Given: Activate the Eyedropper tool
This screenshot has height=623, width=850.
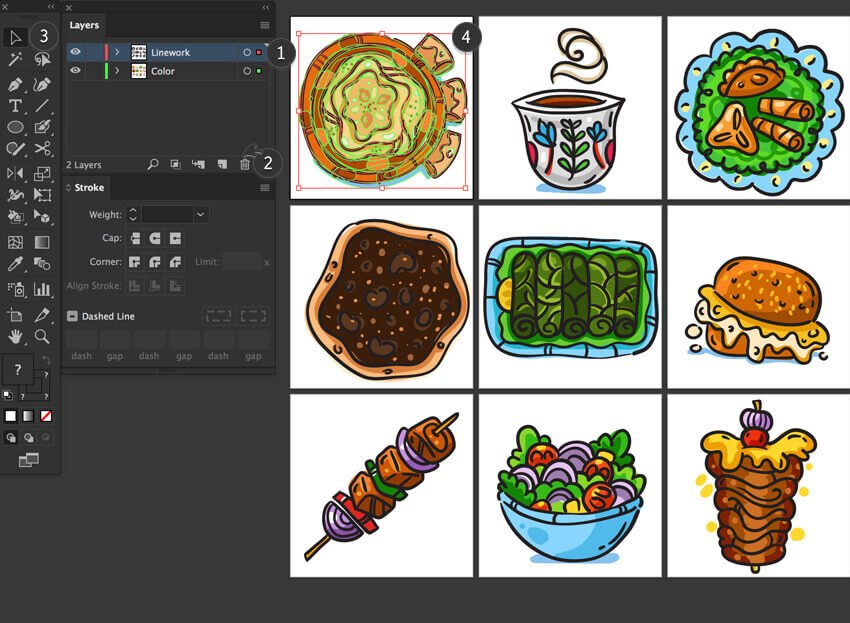Looking at the screenshot, I should pos(16,265).
